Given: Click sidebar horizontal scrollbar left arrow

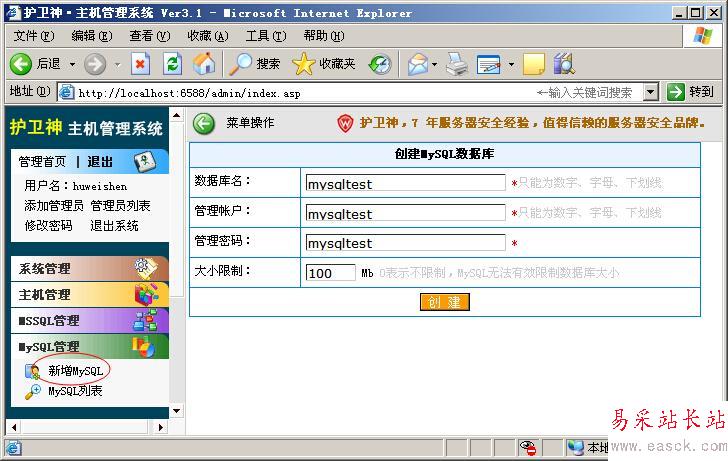Looking at the screenshot, I should (14, 427).
